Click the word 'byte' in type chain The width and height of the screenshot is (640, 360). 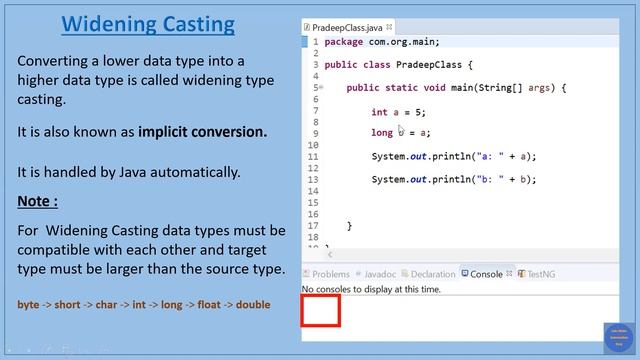(x=28, y=304)
